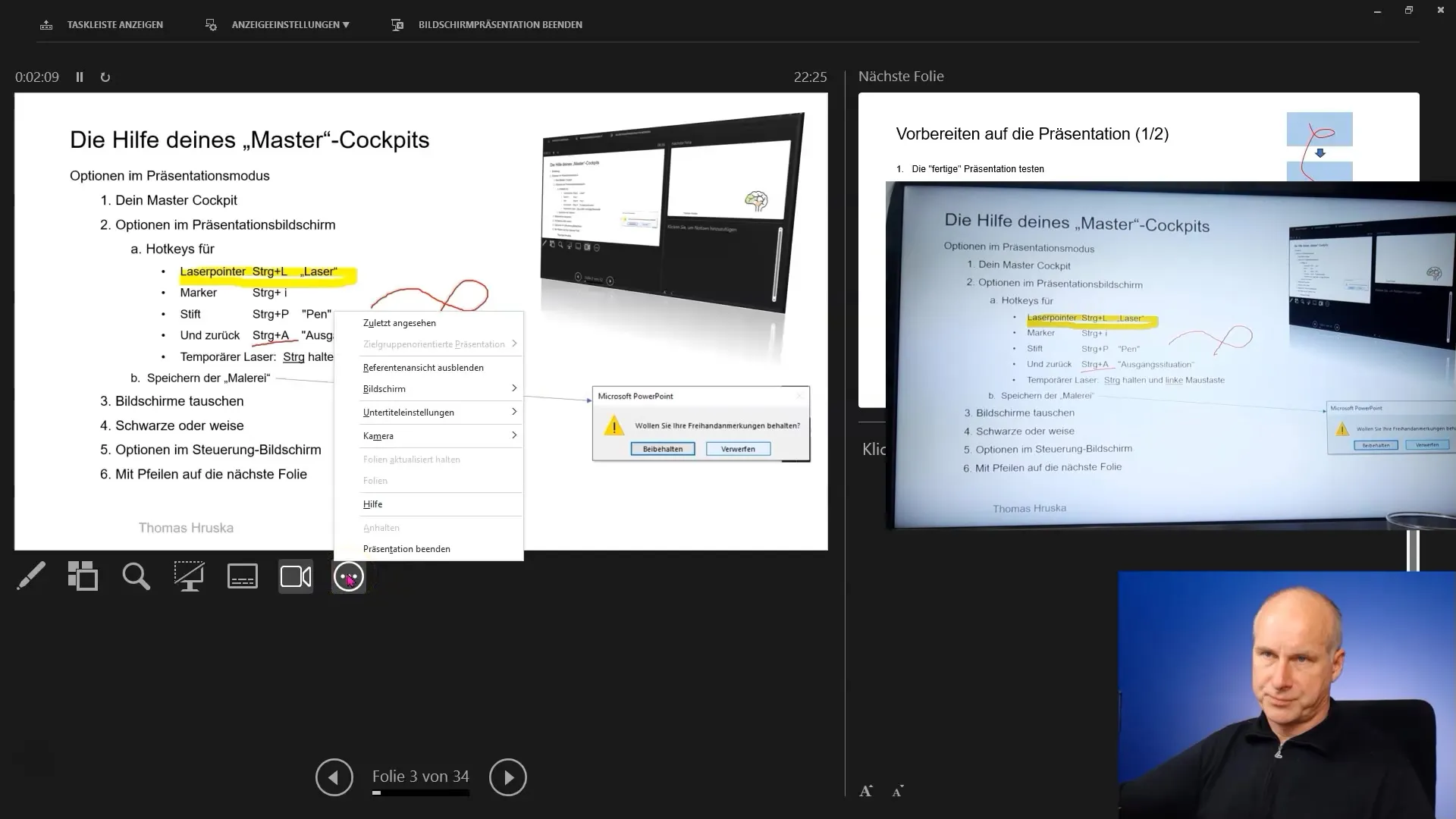Click the previous slide back arrow
Image resolution: width=1456 pixels, height=819 pixels.
(x=334, y=776)
